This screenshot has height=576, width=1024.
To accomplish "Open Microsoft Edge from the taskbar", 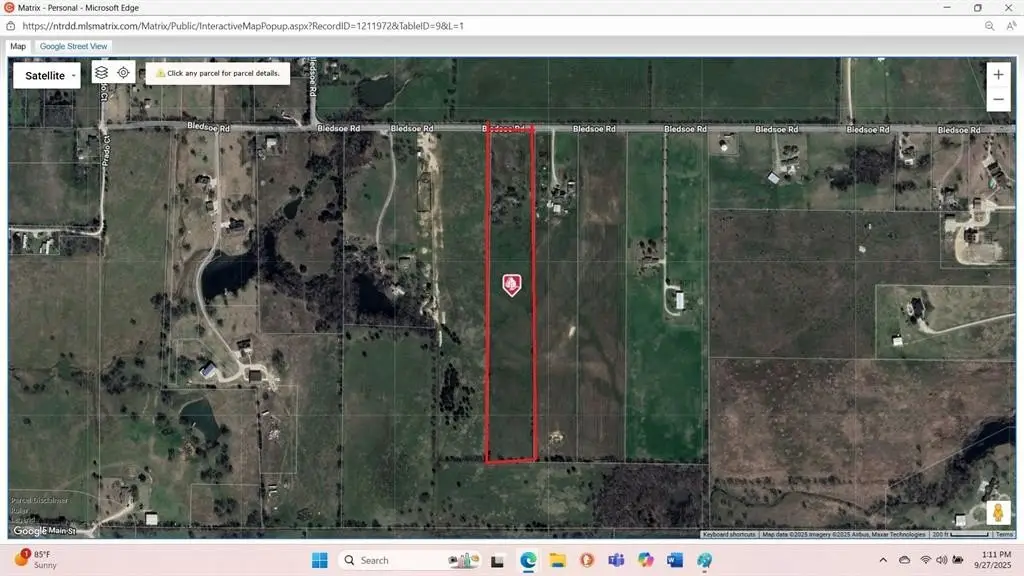I will [527, 560].
